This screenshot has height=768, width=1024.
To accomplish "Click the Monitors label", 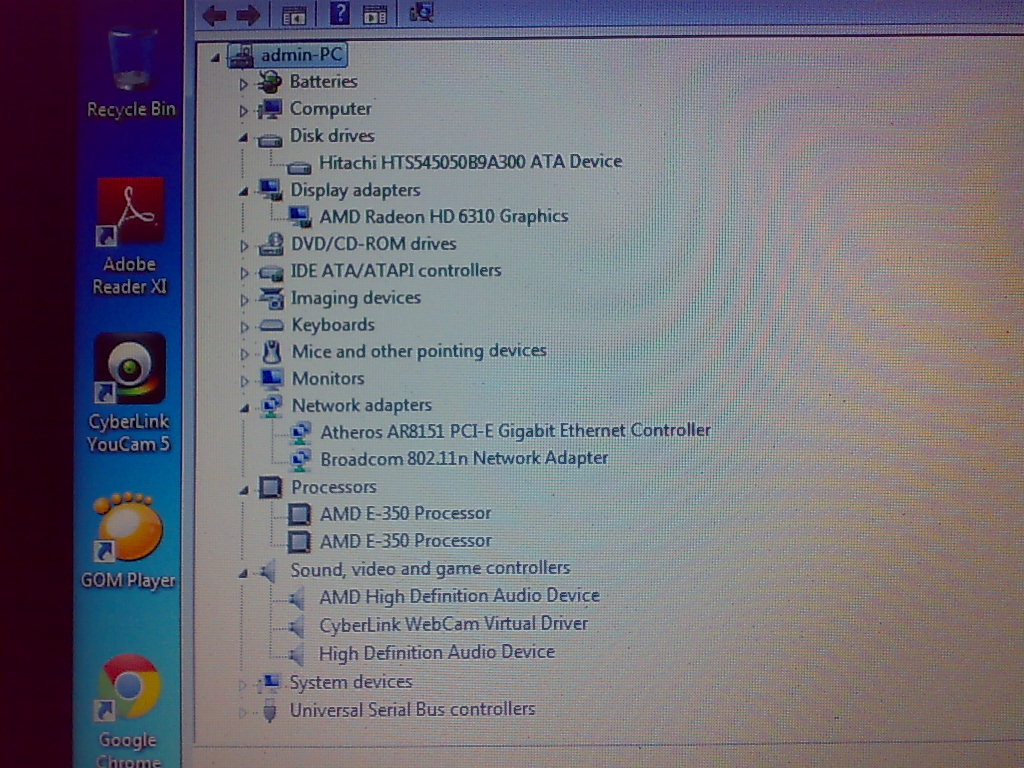I will [x=328, y=378].
